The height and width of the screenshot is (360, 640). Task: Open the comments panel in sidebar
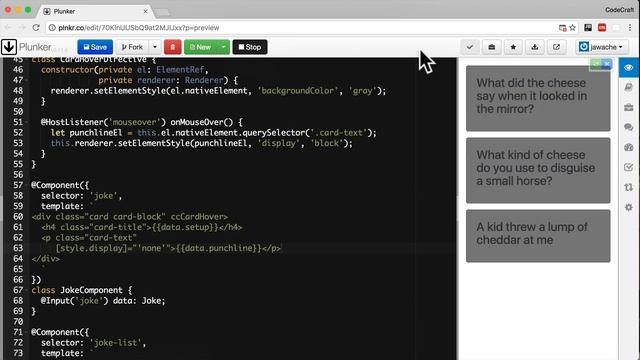[629, 127]
